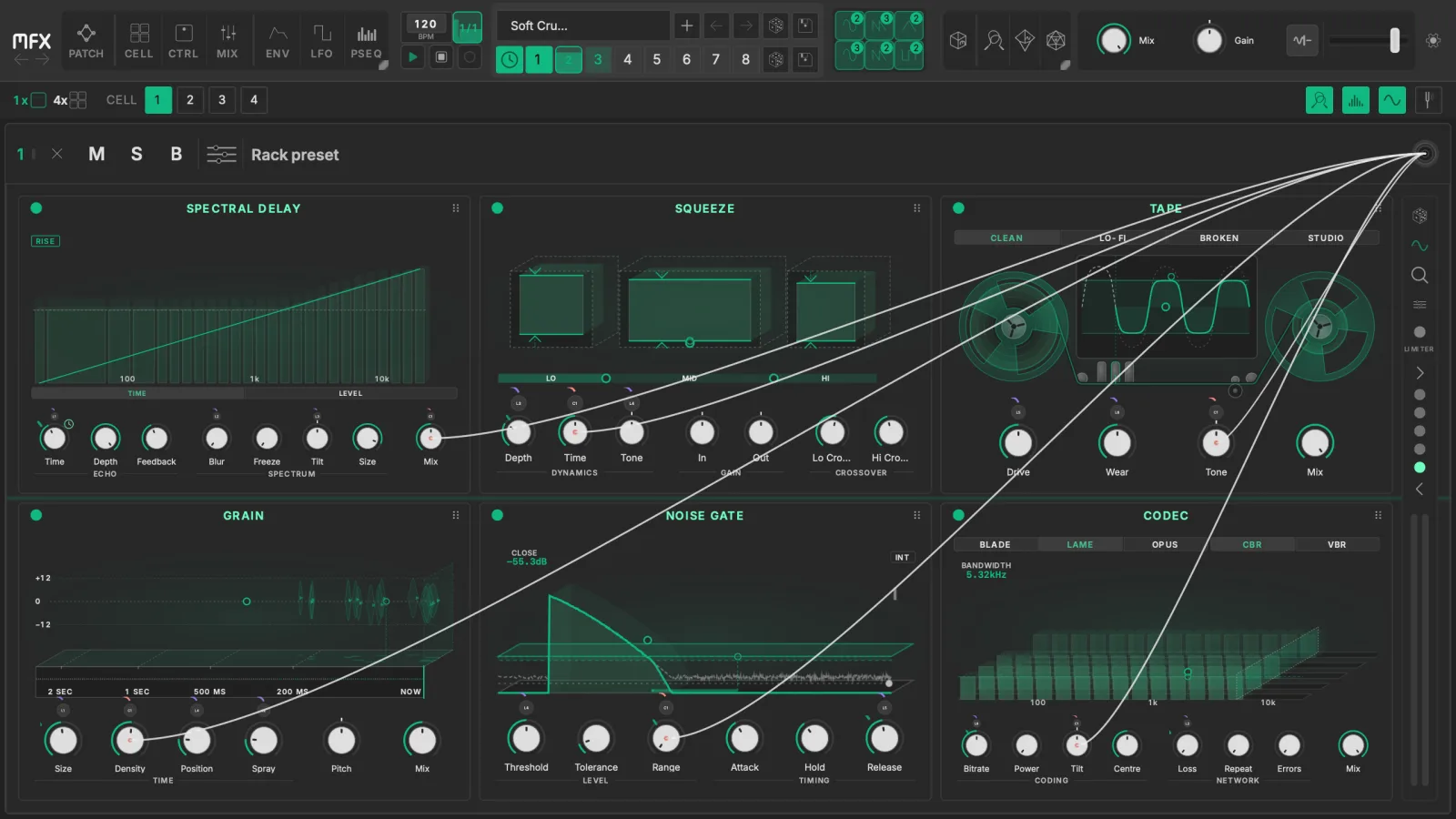Click the sidebar magnifier search icon
Image resolution: width=1456 pixels, height=819 pixels.
(1420, 275)
